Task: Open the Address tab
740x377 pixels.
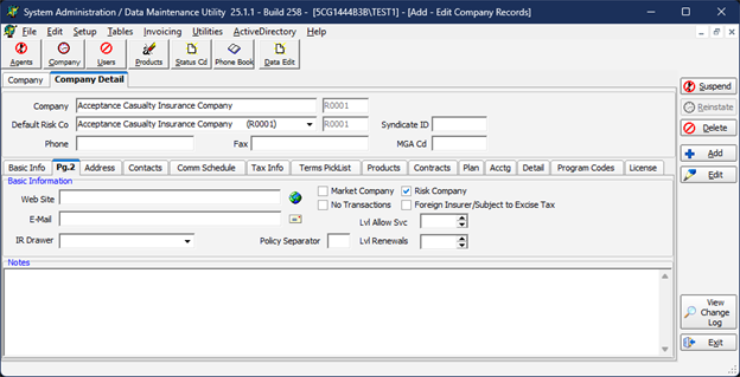Action: point(100,168)
